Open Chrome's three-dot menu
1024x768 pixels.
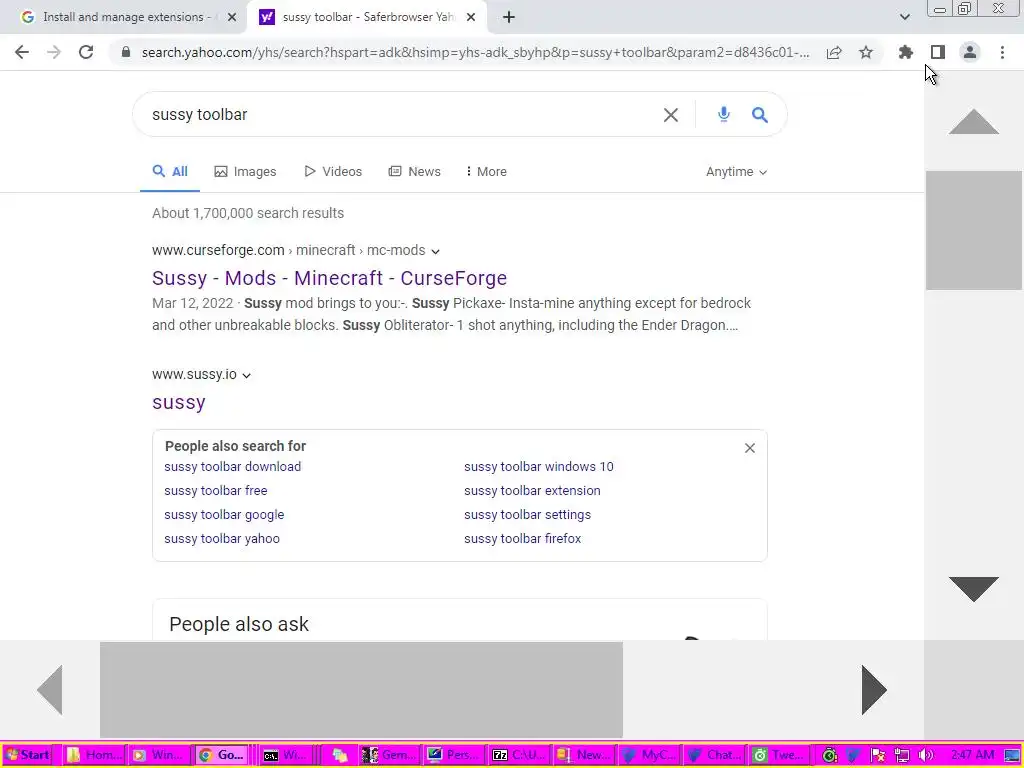[1002, 52]
